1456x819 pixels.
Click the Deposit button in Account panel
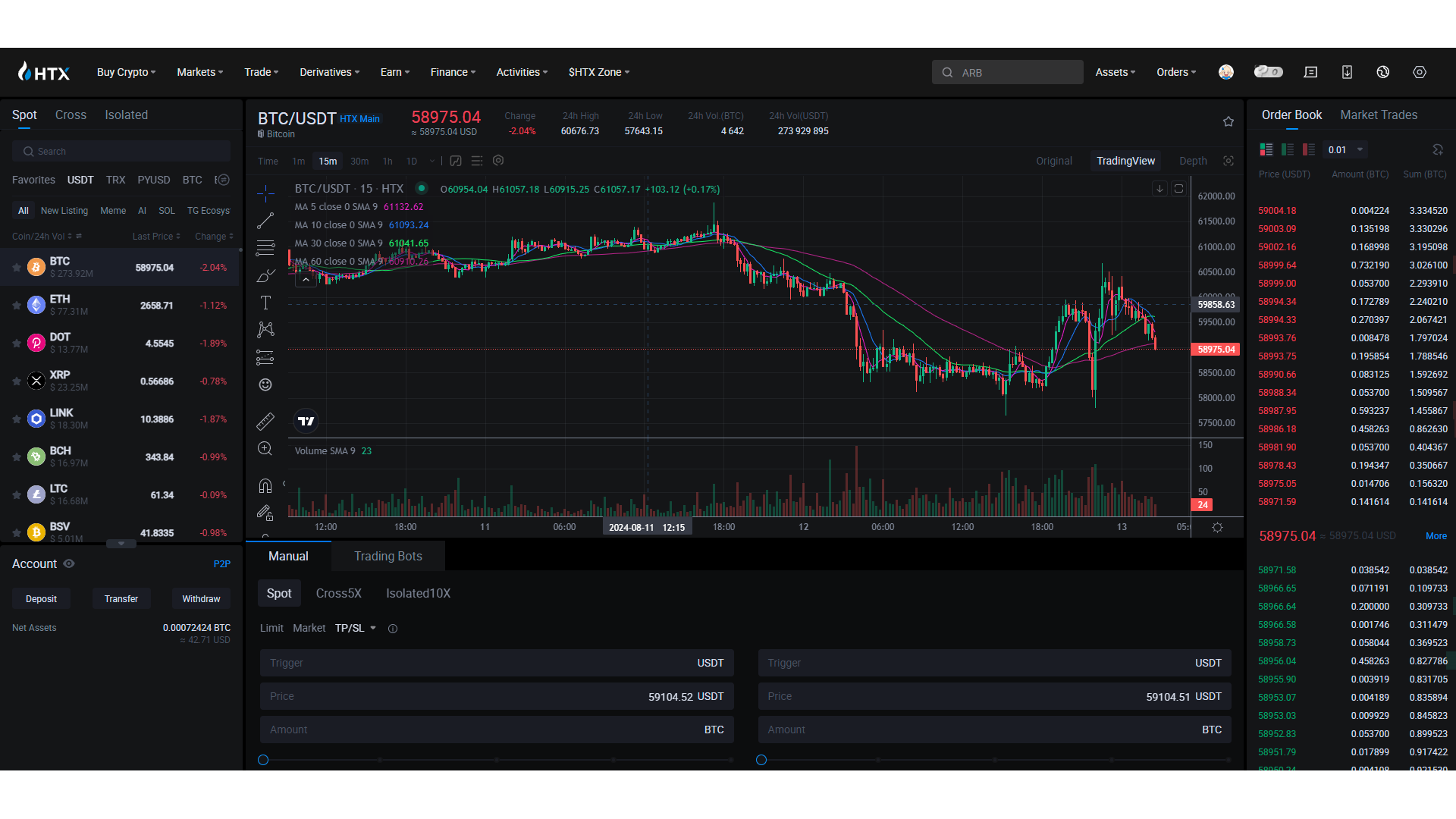tap(42, 598)
